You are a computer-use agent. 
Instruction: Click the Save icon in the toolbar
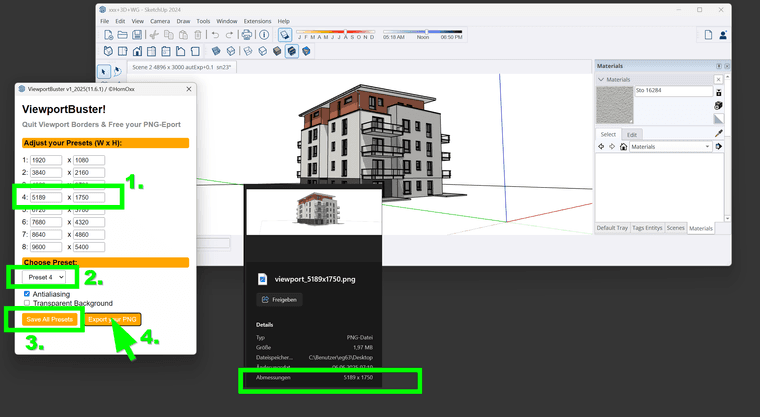point(137,35)
